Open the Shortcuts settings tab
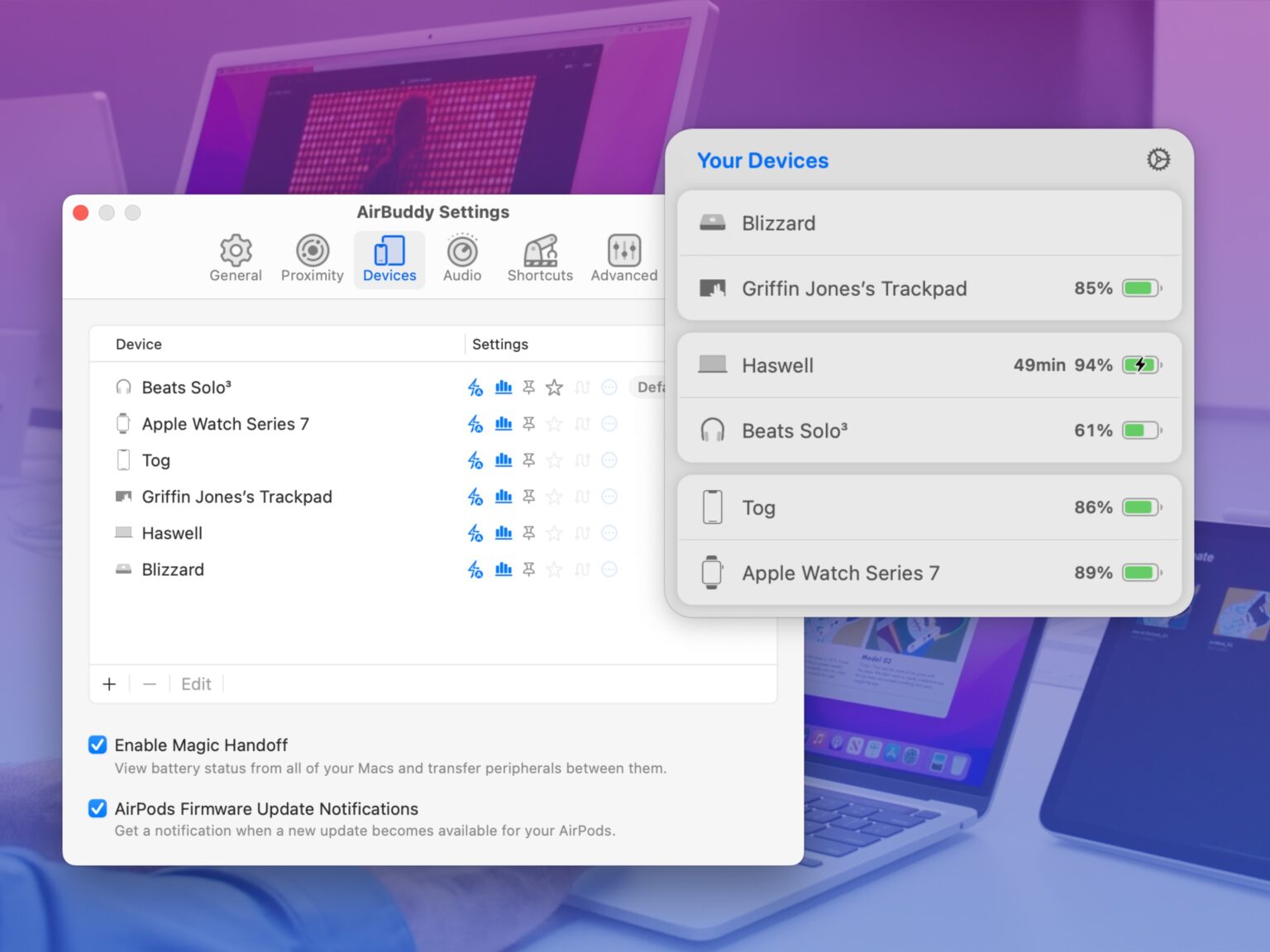 (540, 259)
